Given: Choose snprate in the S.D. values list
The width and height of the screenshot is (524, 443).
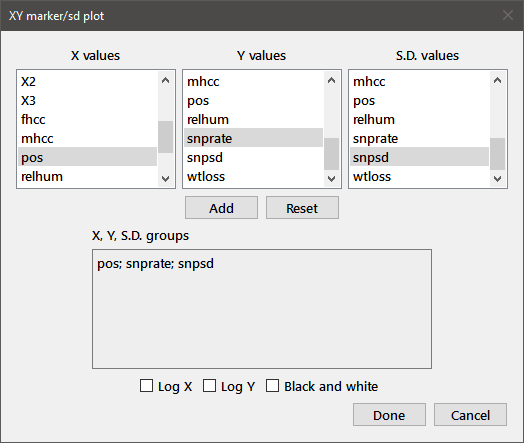Looking at the screenshot, I should 420,138.
